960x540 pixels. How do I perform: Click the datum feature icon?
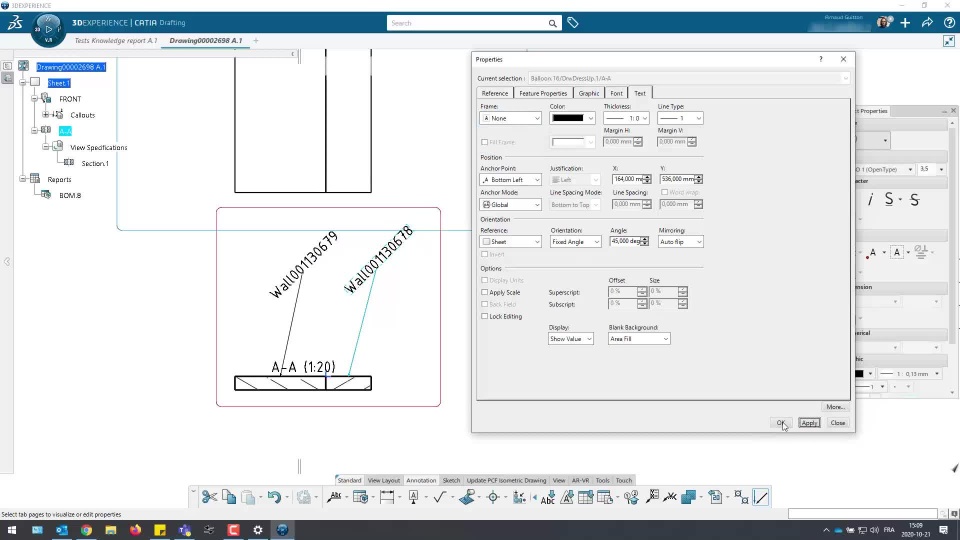tap(413, 497)
